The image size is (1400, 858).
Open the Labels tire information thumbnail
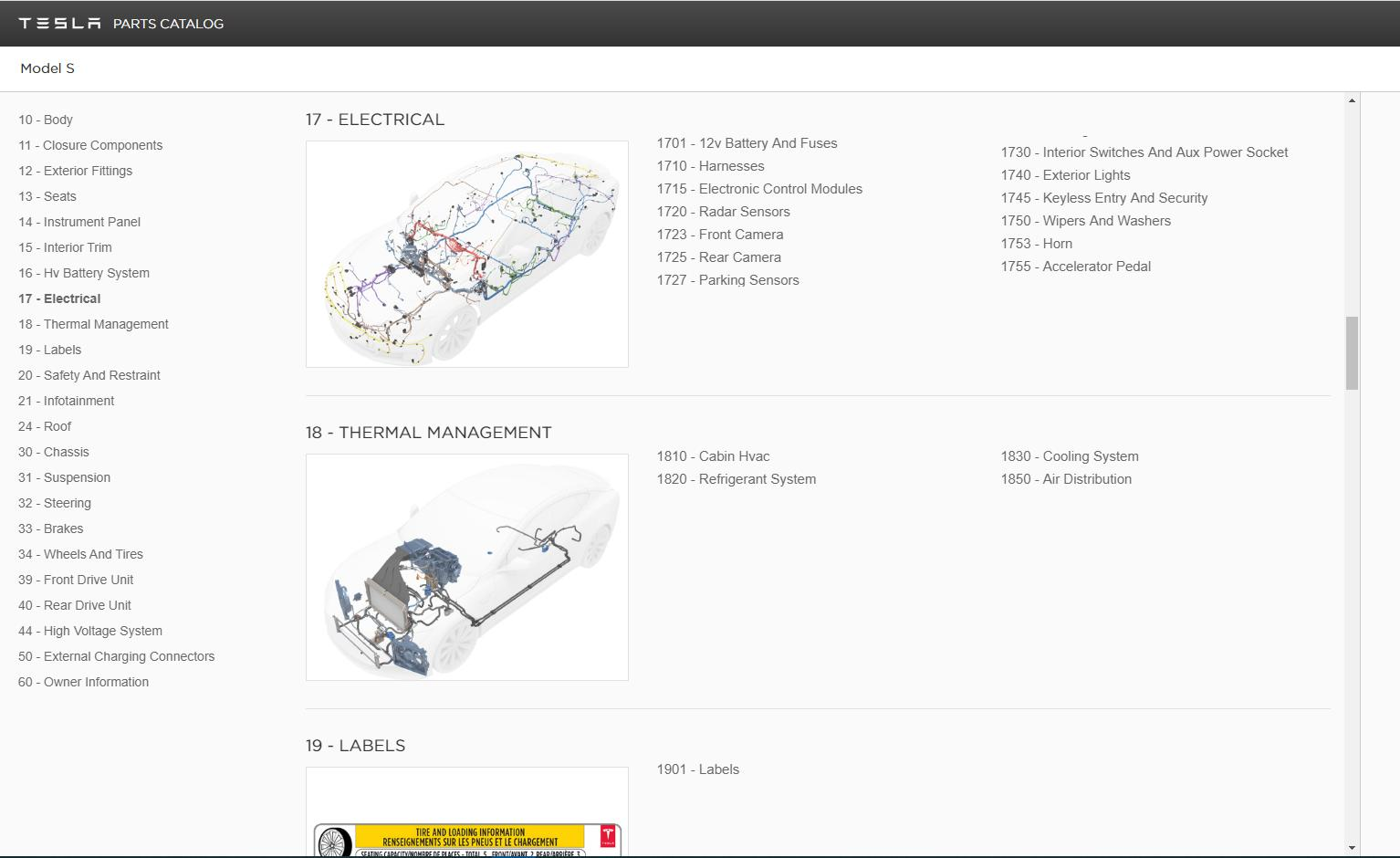pos(467,811)
